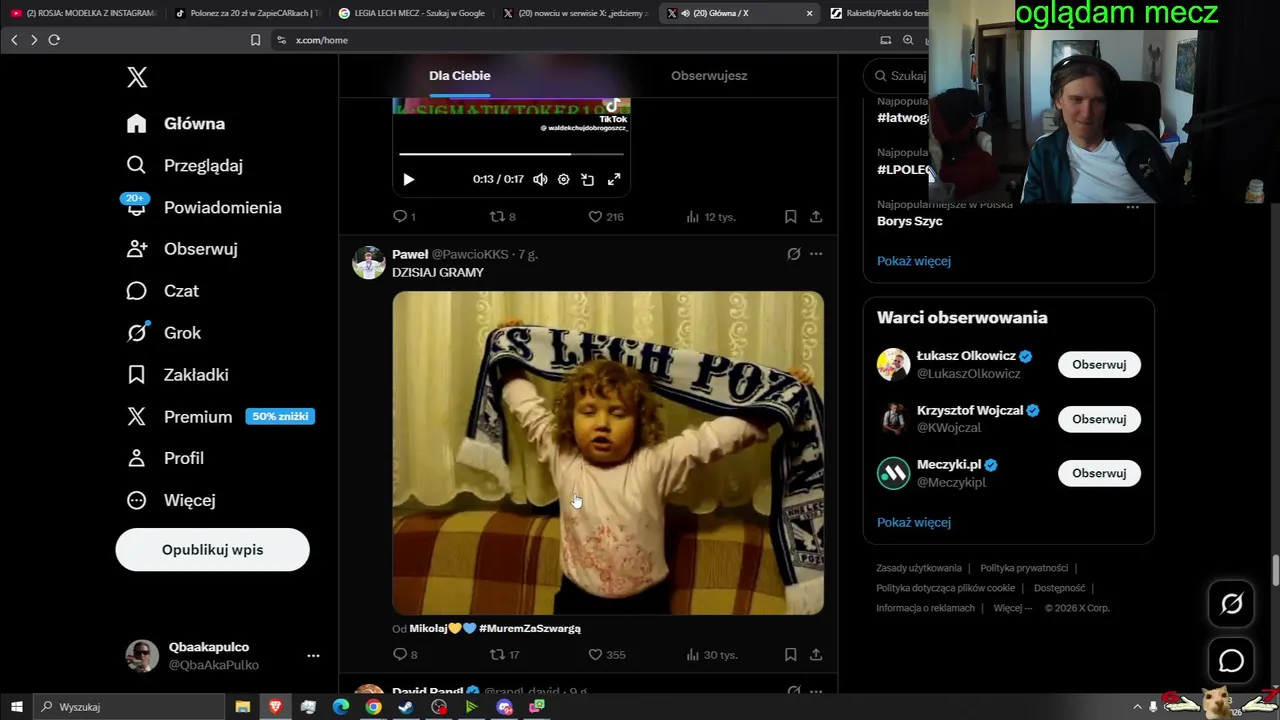Expand Więcej menu in sidebar
The width and height of the screenshot is (1280, 720).
click(171, 500)
